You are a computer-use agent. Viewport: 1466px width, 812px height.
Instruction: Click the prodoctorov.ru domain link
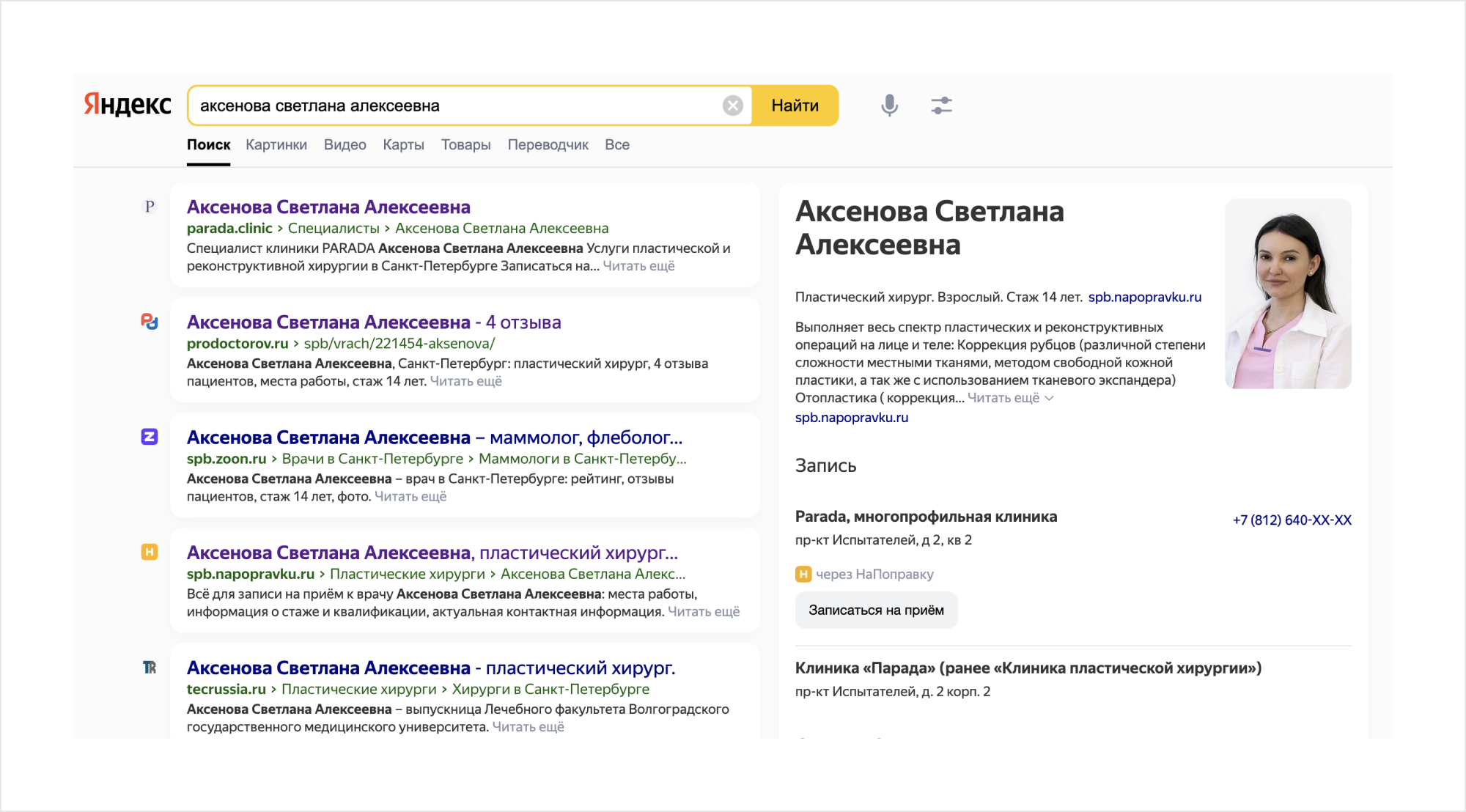click(x=237, y=343)
